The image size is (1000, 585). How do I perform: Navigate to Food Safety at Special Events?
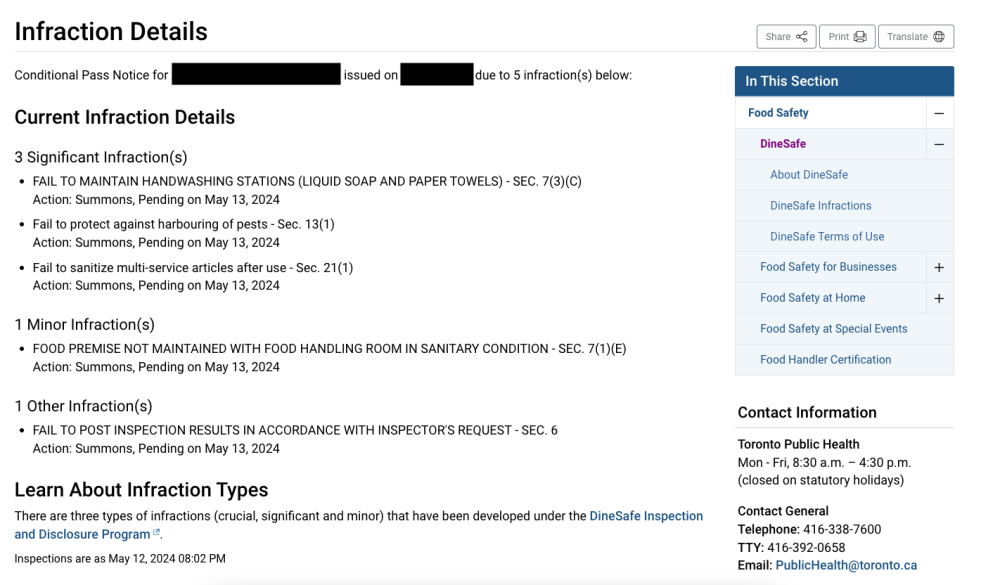[x=834, y=329]
